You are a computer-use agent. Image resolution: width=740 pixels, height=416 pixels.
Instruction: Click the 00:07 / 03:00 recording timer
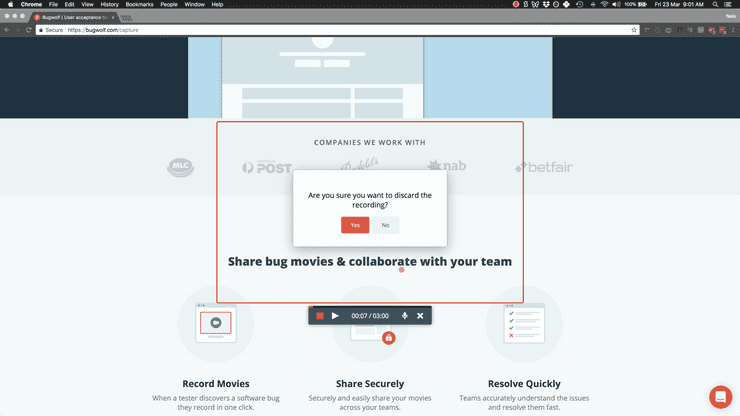coord(370,315)
